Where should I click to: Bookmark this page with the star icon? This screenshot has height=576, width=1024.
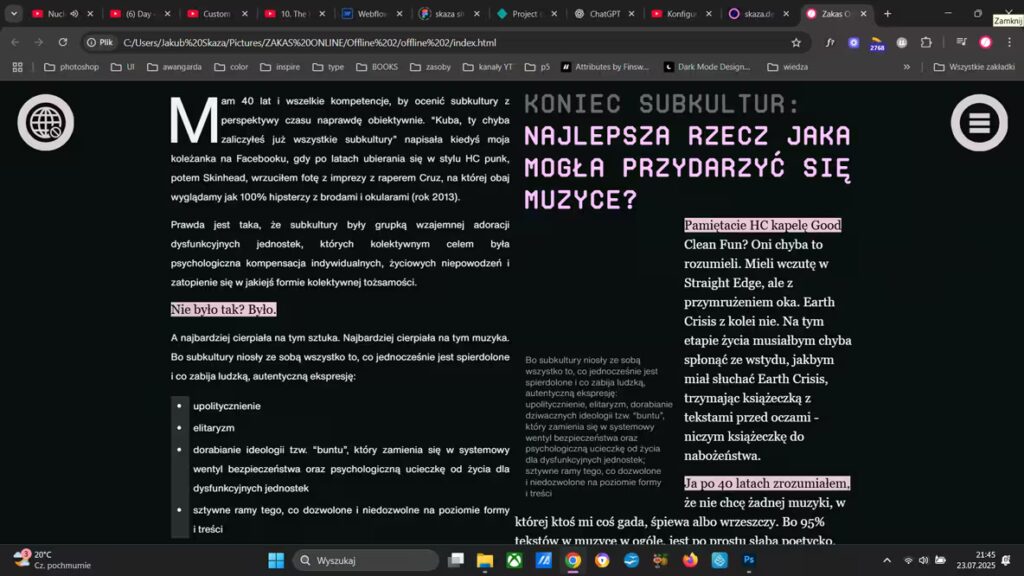[796, 43]
